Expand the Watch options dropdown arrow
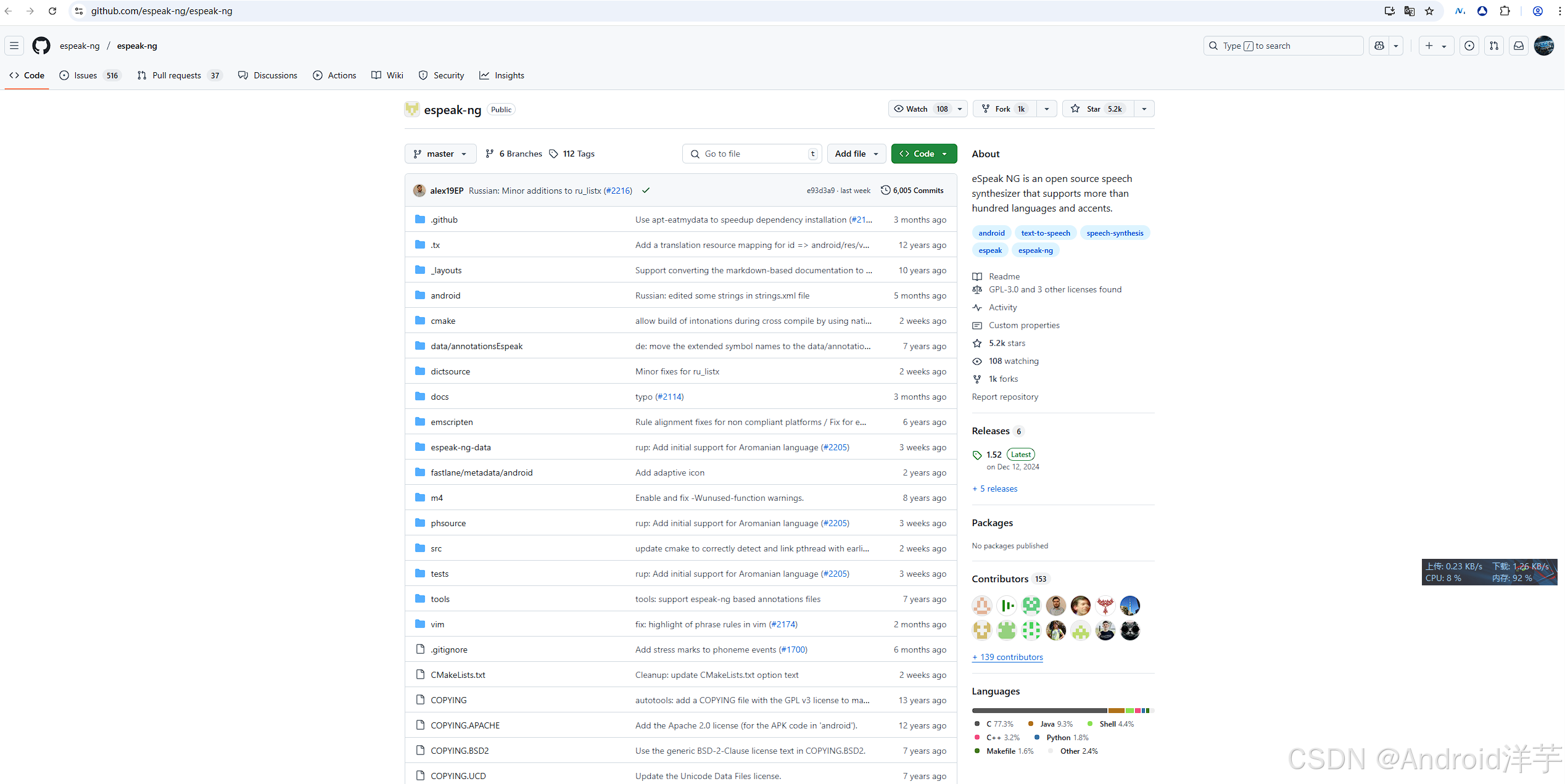This screenshot has width=1565, height=784. [960, 109]
